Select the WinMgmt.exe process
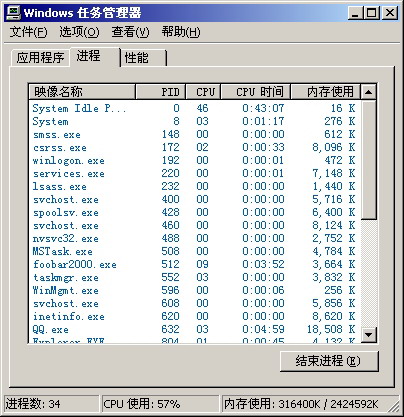The width and height of the screenshot is (404, 417). 195,290
